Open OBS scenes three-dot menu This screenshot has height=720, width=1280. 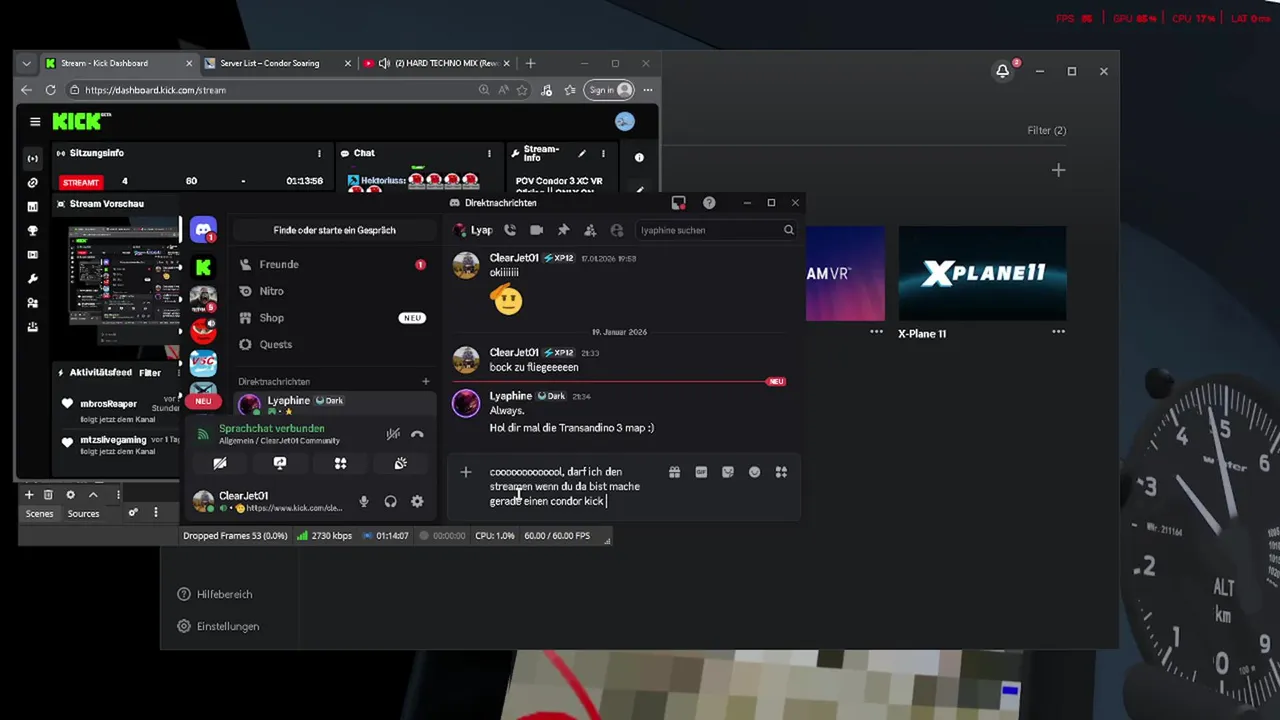tap(118, 495)
